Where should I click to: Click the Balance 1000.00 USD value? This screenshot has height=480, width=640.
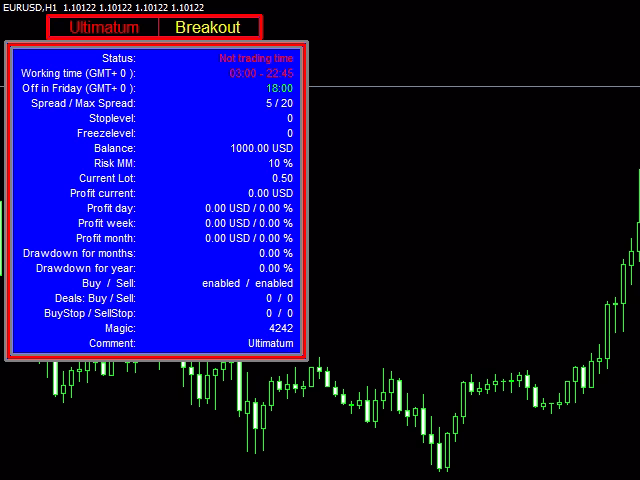pos(262,148)
